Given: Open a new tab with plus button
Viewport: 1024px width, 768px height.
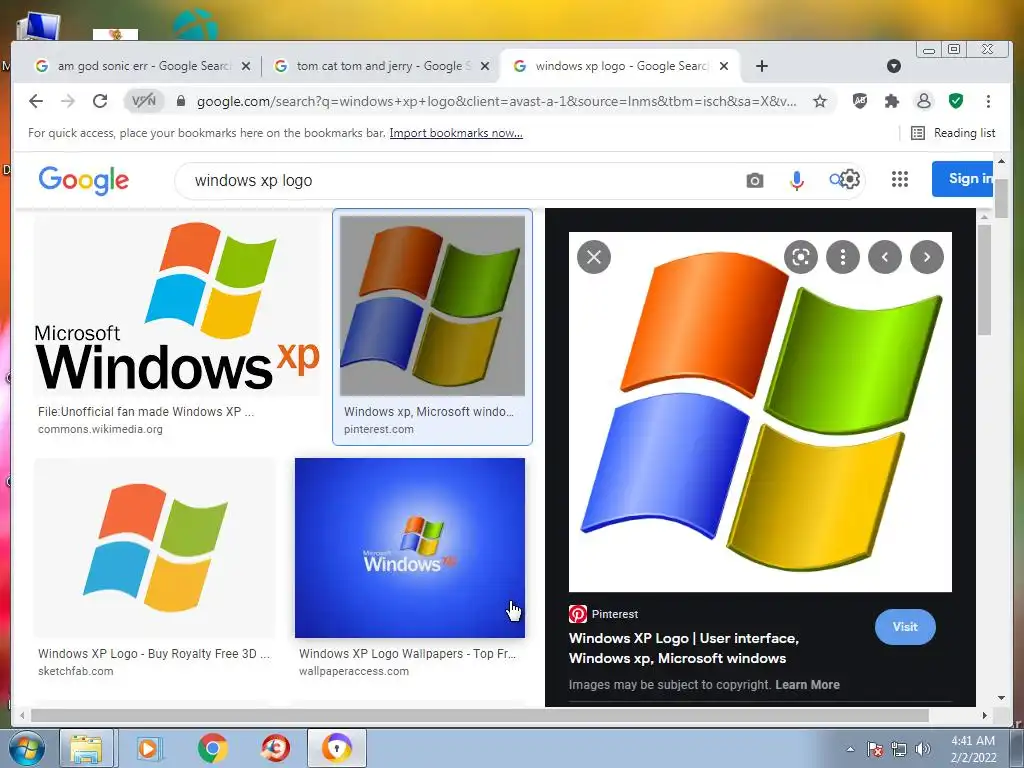Looking at the screenshot, I should [761, 66].
